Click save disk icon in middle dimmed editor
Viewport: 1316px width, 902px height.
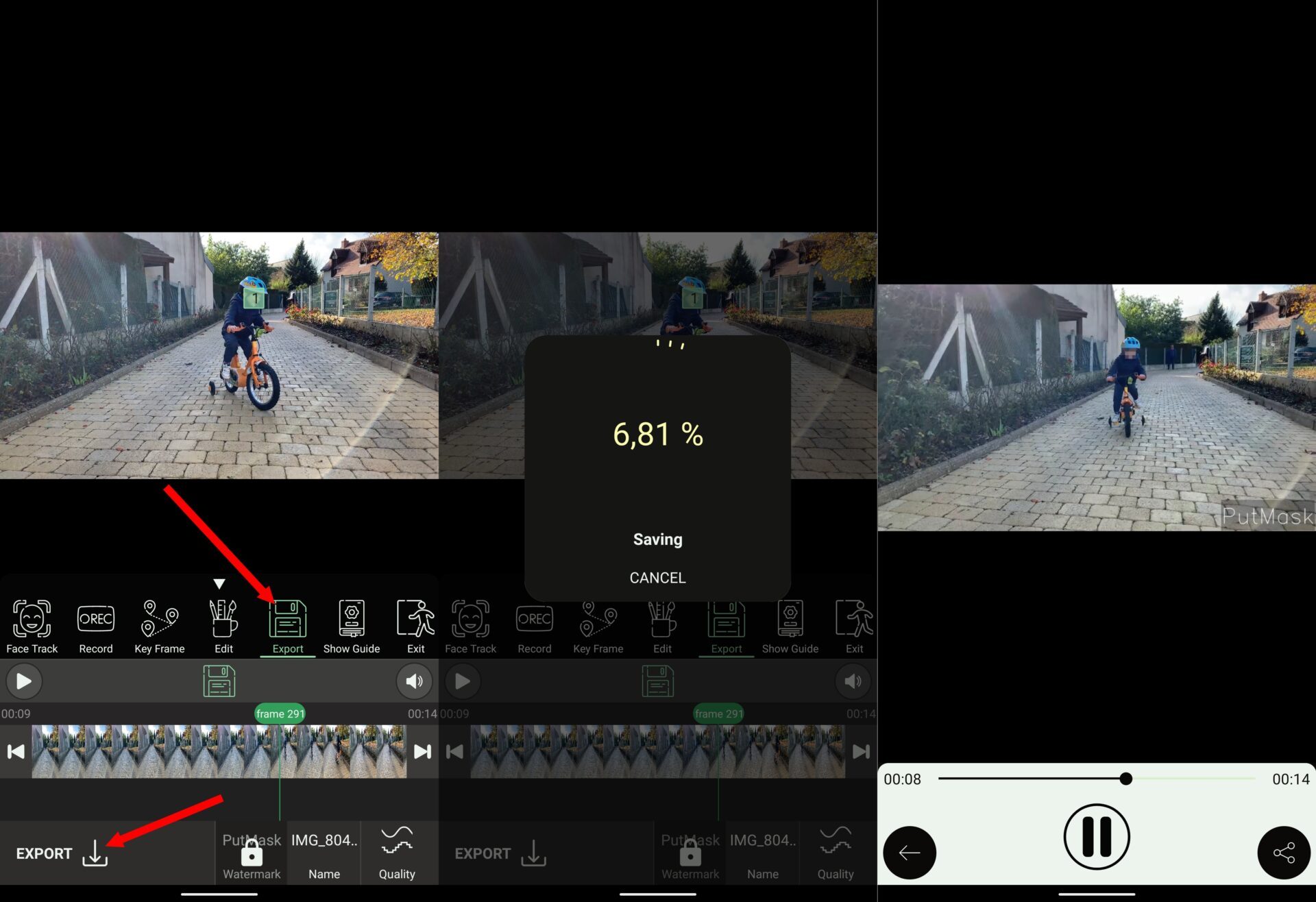click(x=658, y=681)
